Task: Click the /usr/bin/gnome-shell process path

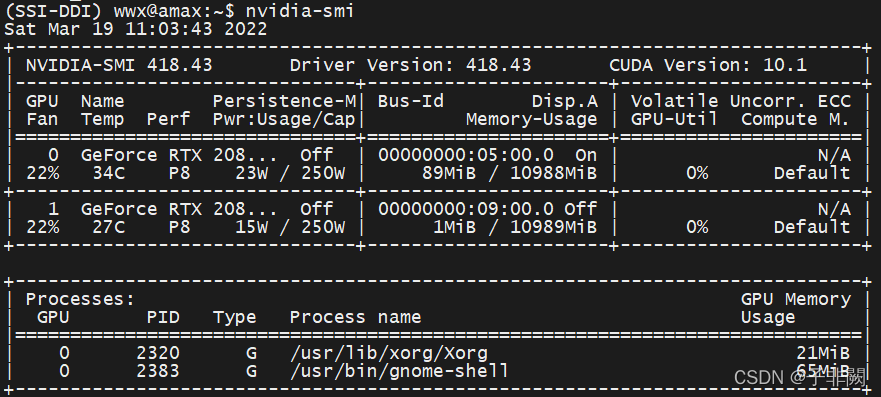Action: pos(399,371)
